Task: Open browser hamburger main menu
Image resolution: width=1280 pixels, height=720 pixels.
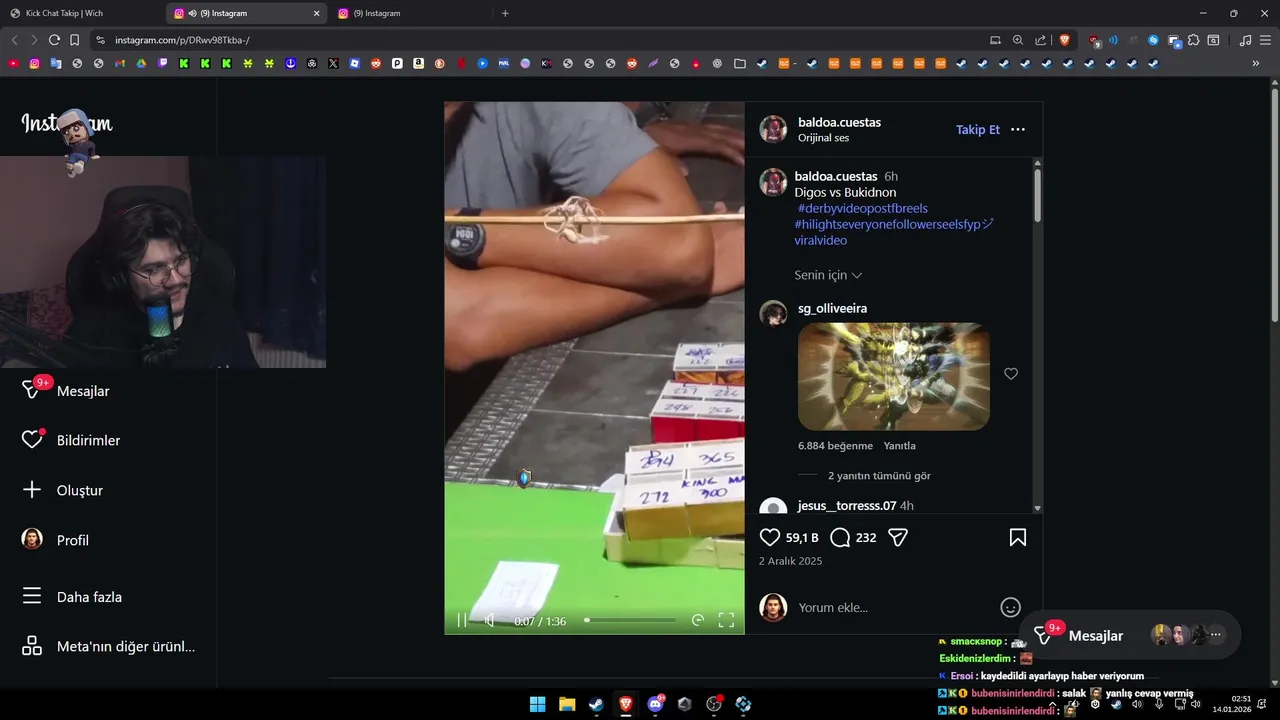Action: pyautogui.click(x=1266, y=40)
